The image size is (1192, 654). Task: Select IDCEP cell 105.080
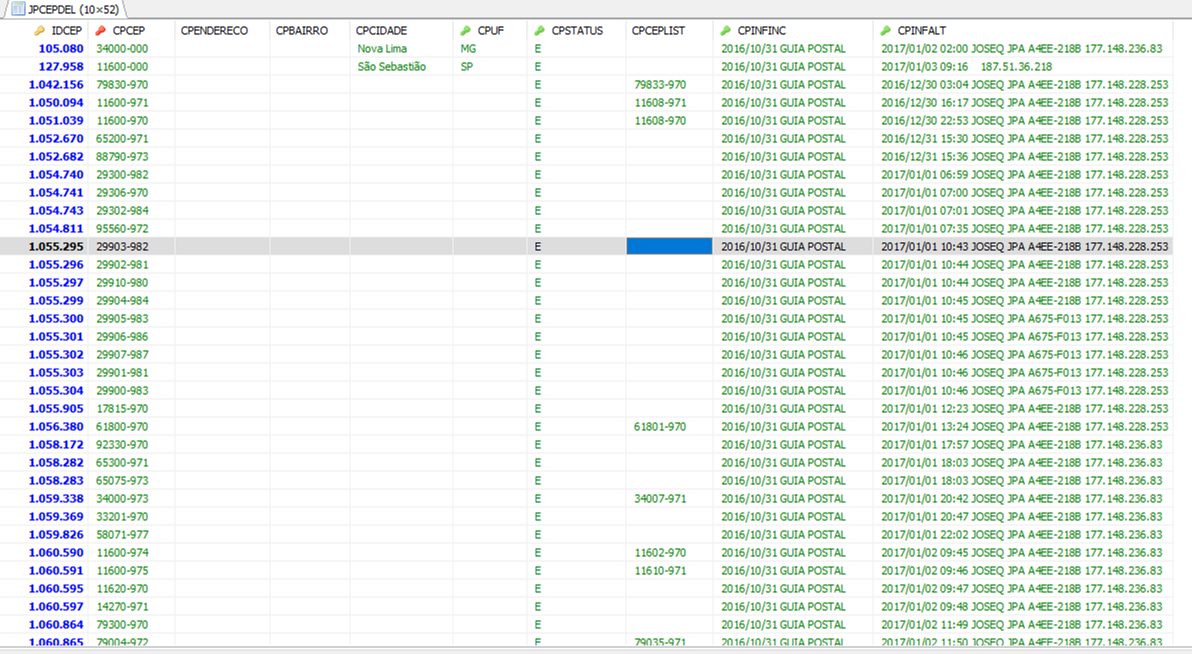61,49
